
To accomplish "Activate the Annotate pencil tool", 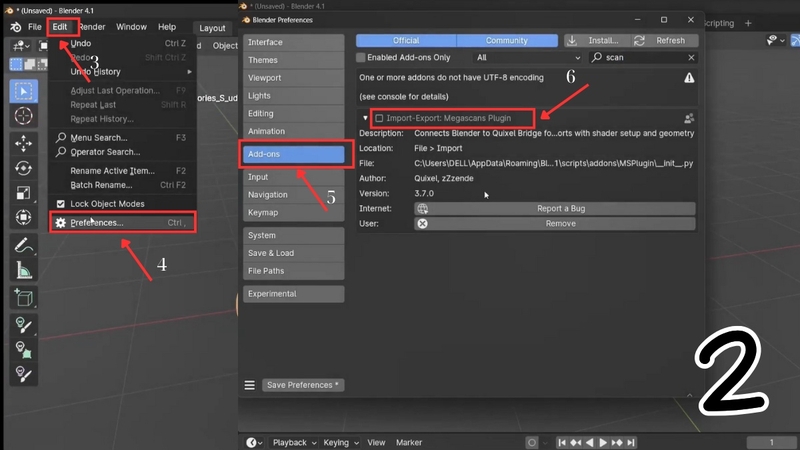I will 23,246.
